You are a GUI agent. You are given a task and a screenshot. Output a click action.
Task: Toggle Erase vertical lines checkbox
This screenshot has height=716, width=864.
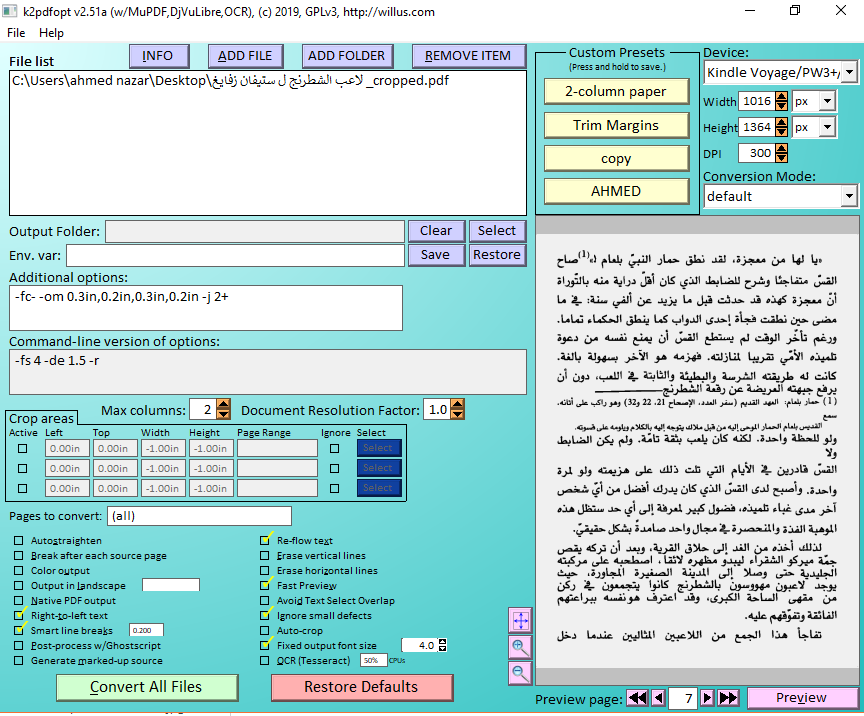265,556
